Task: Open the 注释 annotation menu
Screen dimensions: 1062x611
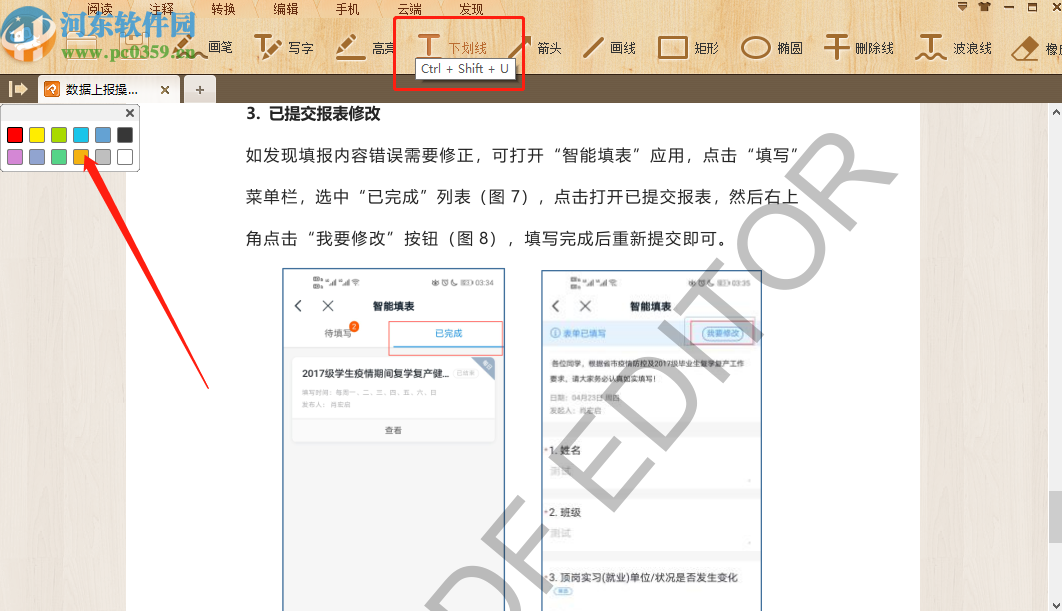Action: [x=163, y=8]
